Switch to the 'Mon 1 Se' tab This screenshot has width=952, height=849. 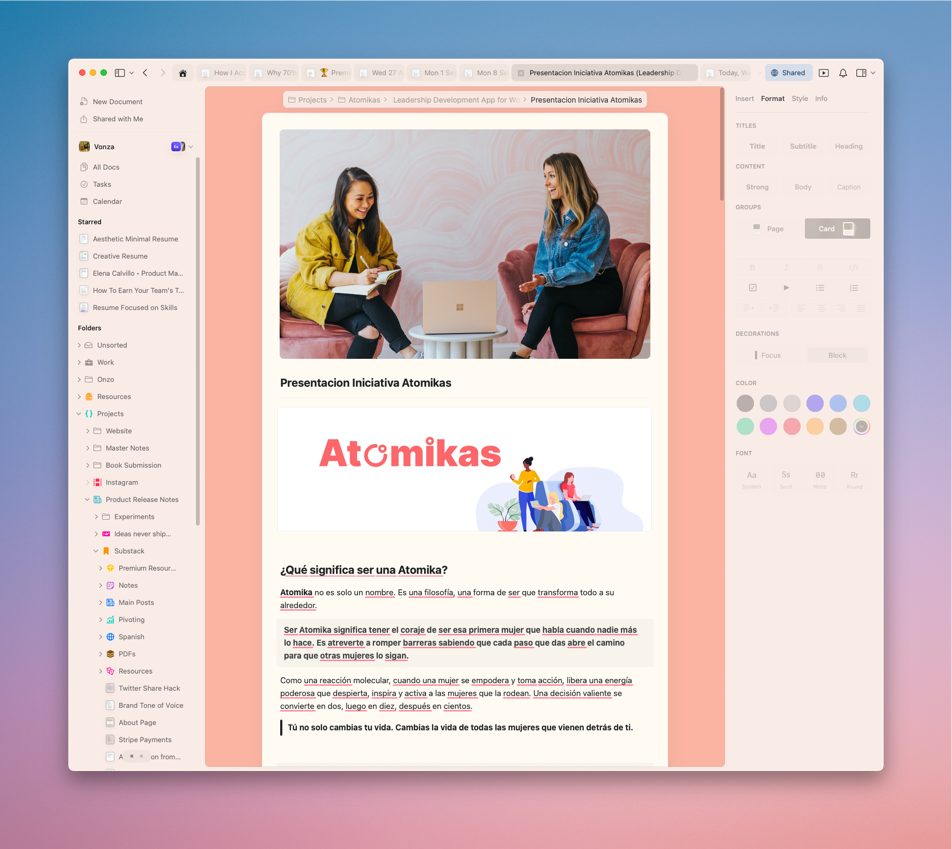pos(432,73)
